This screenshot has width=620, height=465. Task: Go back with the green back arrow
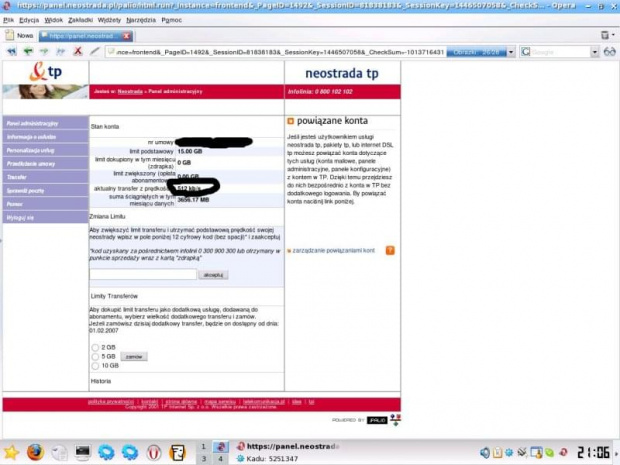click(28, 51)
